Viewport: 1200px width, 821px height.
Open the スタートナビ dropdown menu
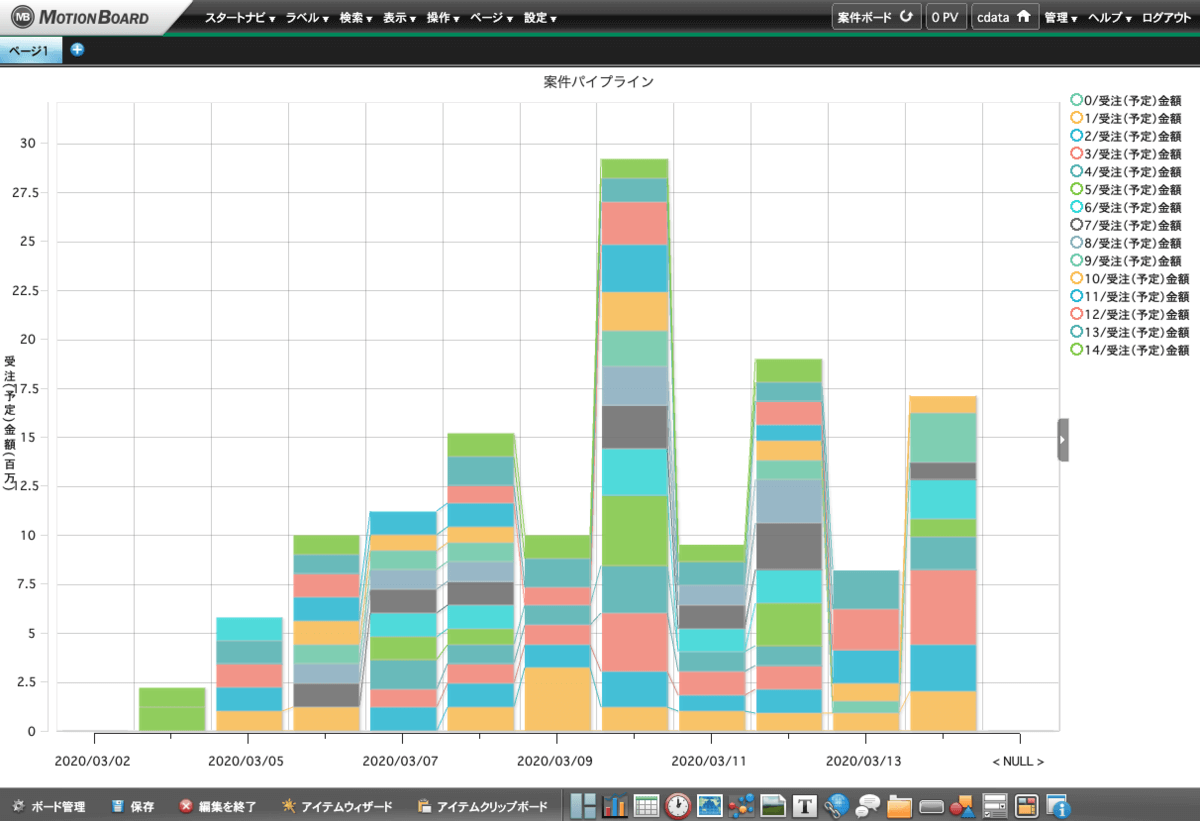pyautogui.click(x=240, y=18)
